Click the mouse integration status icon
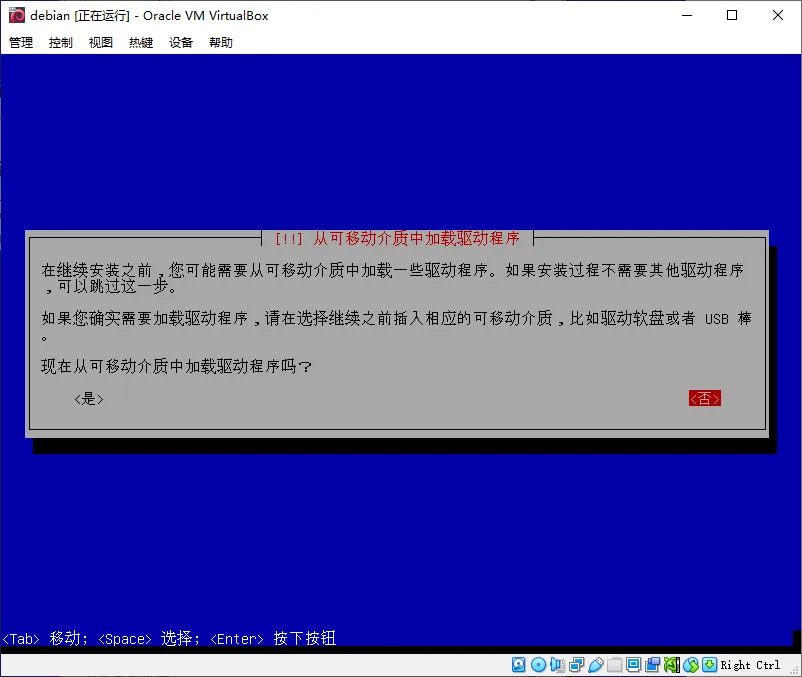This screenshot has width=802, height=677. [691, 665]
